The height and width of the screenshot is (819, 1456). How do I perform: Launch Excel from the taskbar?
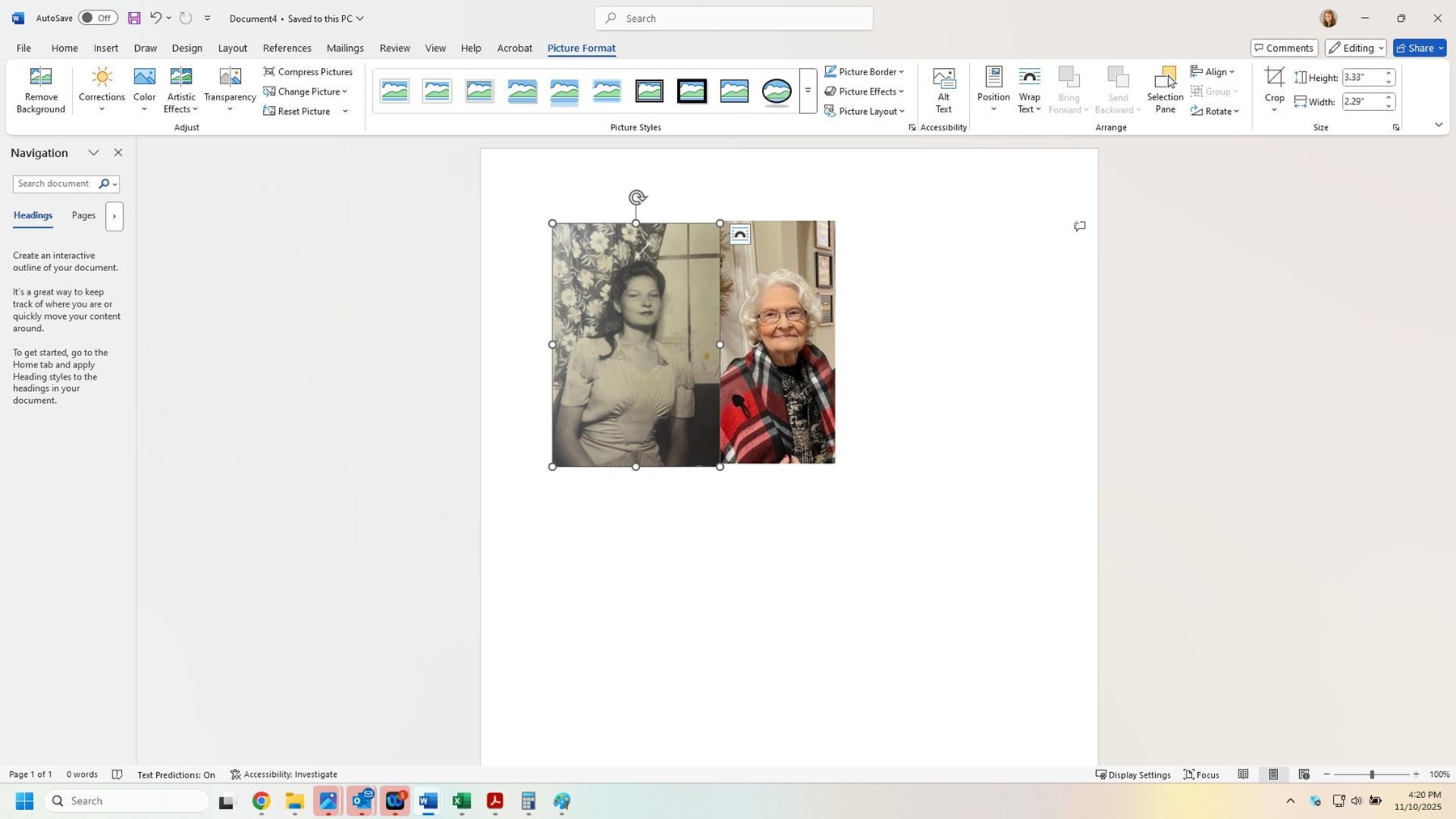tap(462, 801)
